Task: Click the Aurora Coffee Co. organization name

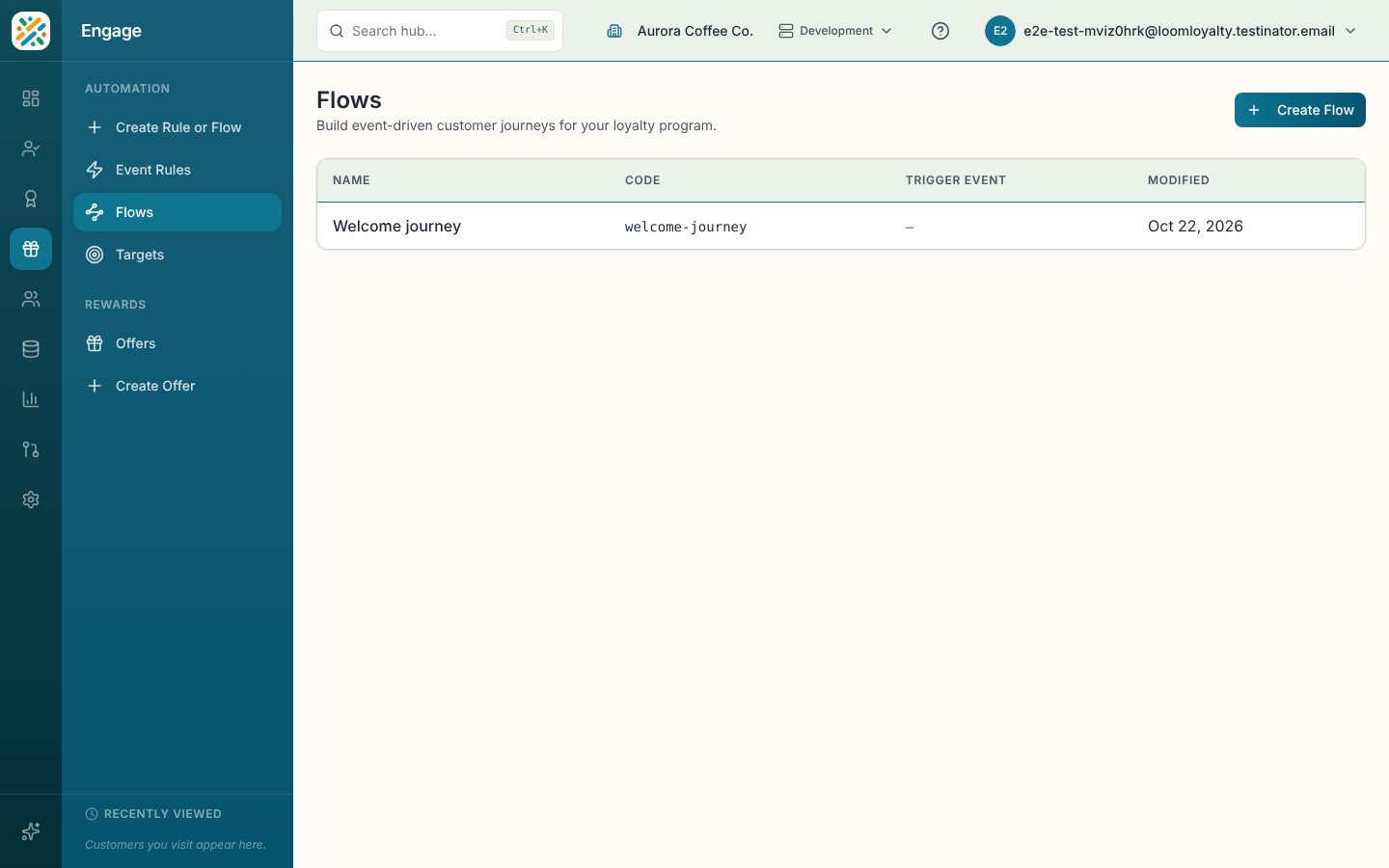Action: (695, 31)
